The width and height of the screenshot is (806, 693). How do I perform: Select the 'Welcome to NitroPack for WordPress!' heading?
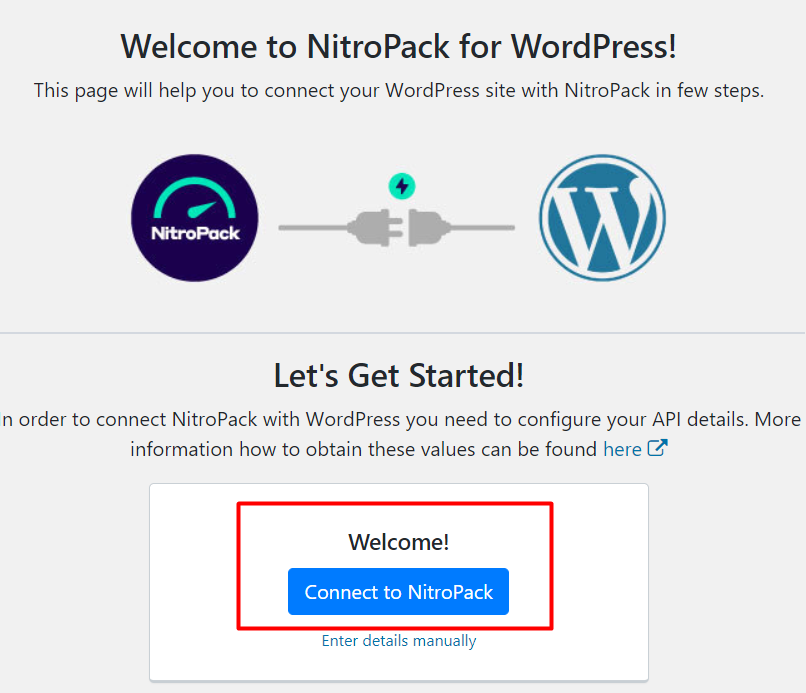tap(398, 47)
